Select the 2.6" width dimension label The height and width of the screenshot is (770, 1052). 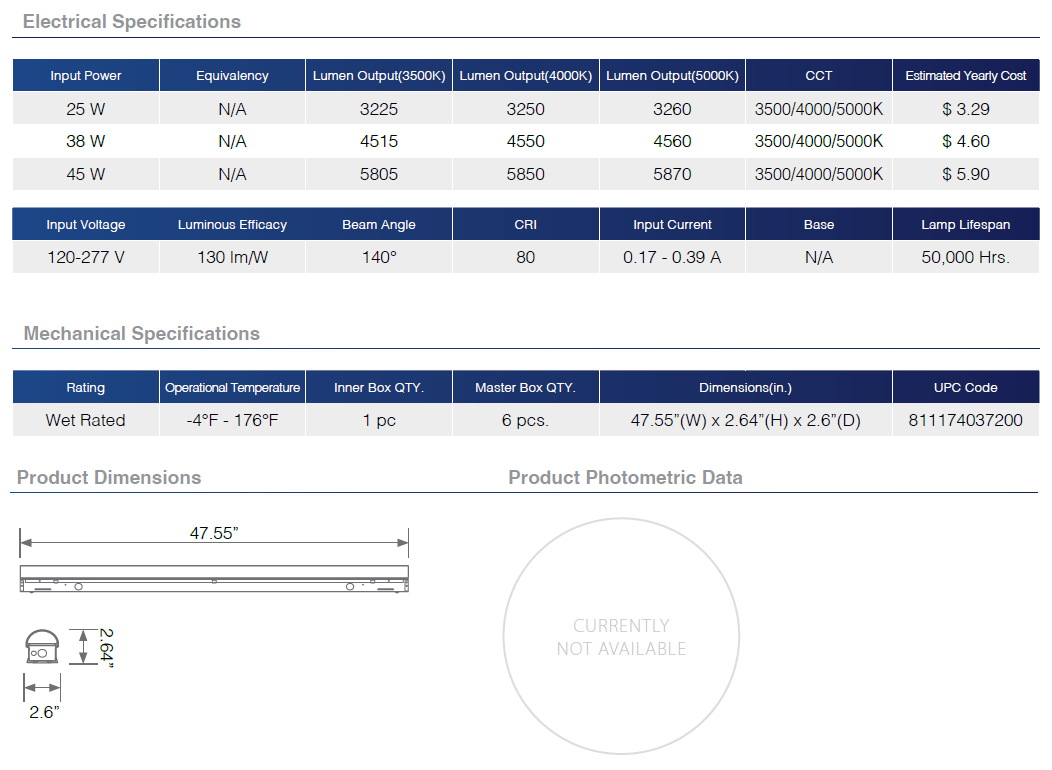click(x=42, y=711)
